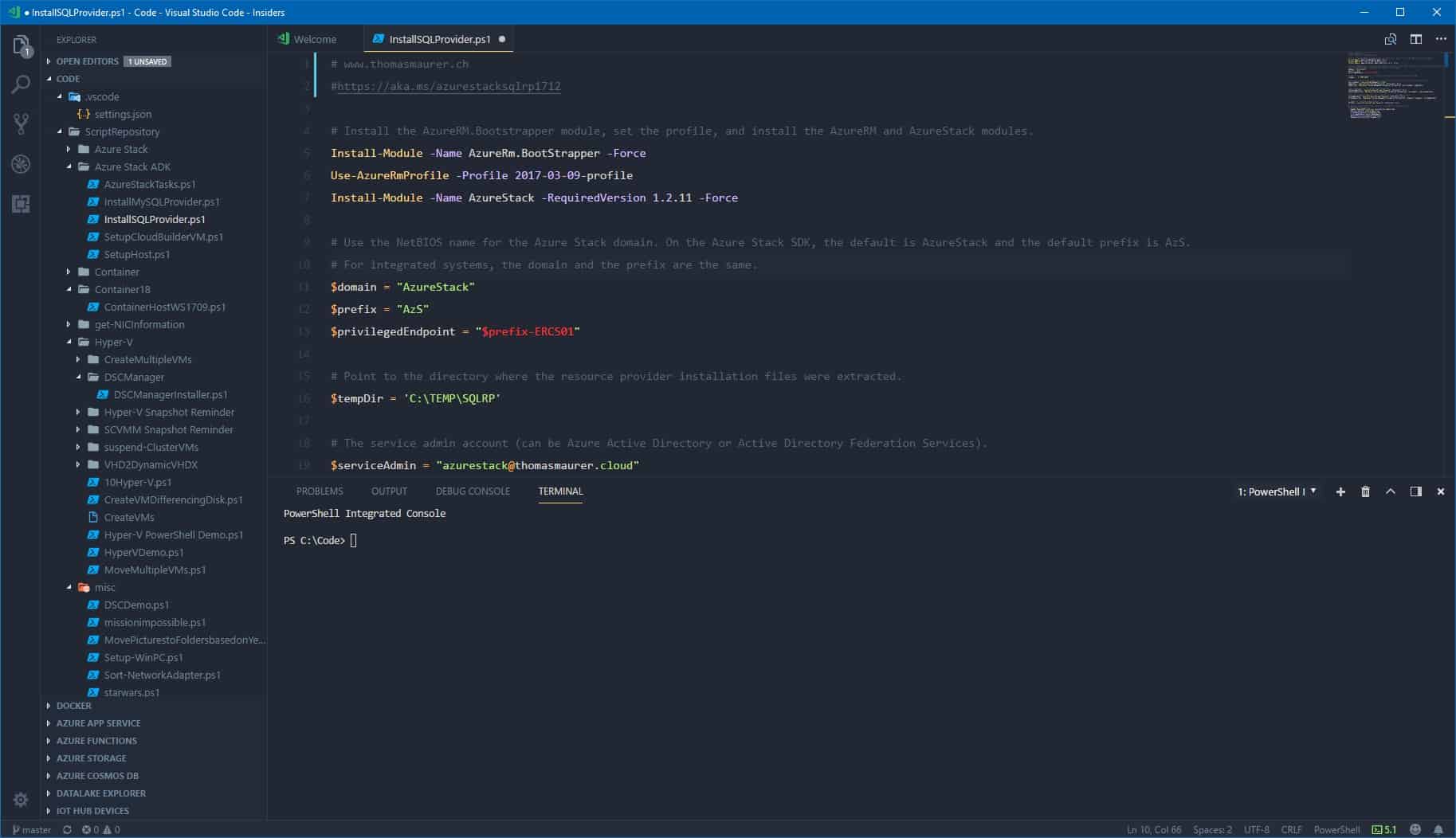Collapse the Hyper-V folder
Screen dimensions: 1456x838
point(113,342)
